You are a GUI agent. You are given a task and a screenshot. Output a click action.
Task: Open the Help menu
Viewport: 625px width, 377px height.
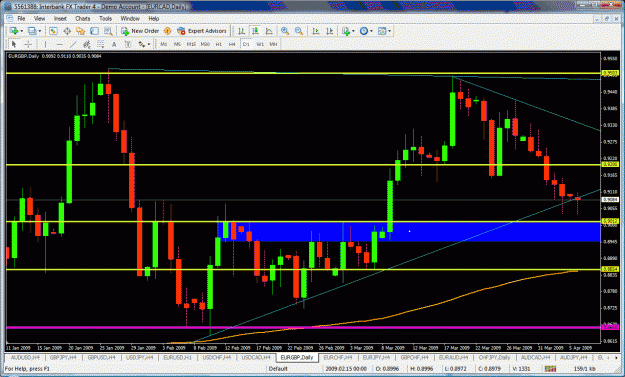pyautogui.click(x=153, y=18)
